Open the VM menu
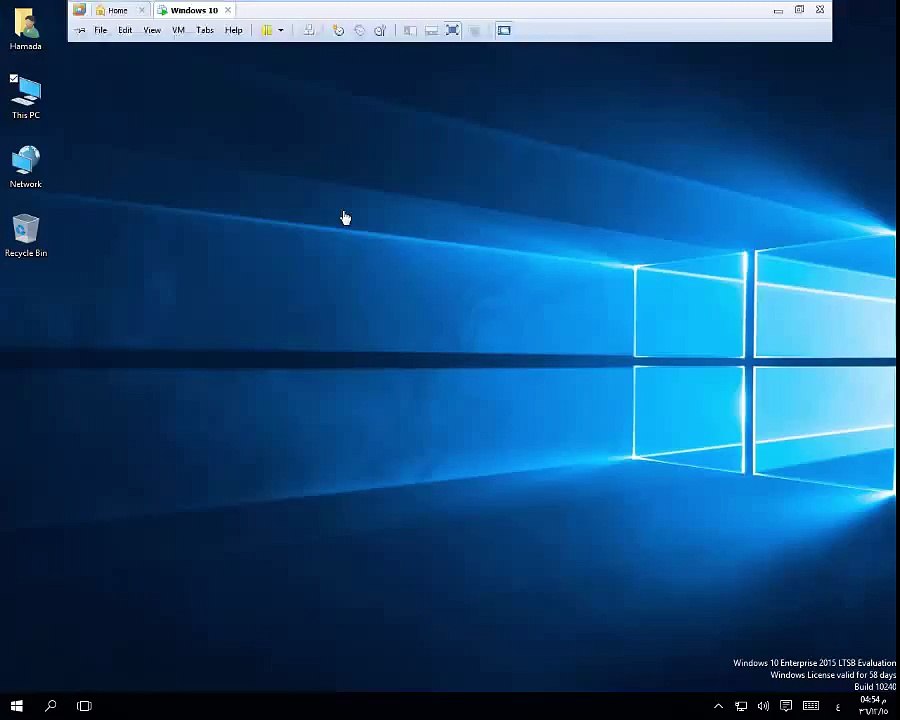The width and height of the screenshot is (900, 720). tap(179, 30)
